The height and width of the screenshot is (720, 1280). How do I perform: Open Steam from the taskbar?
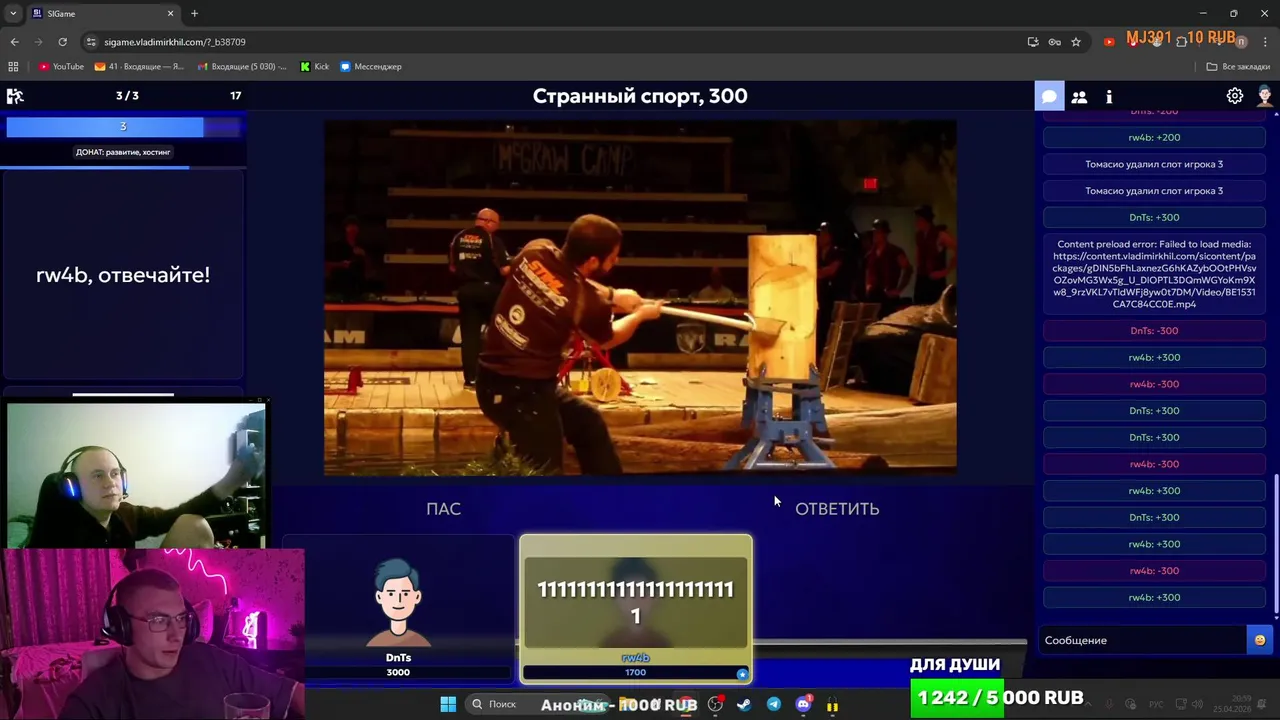pos(744,704)
